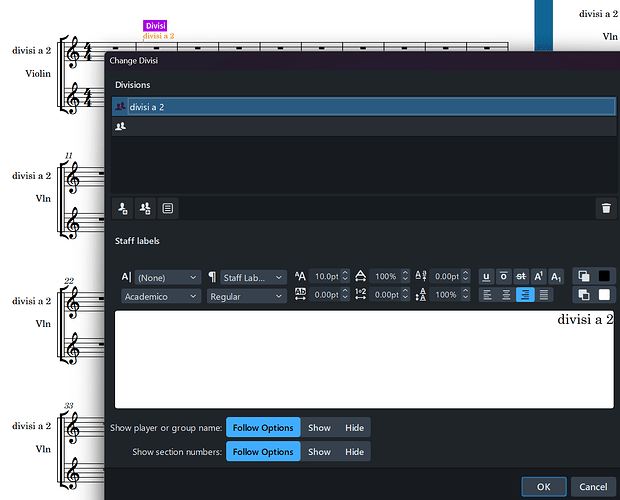
Task: Open the Academico font family dropdown
Action: point(161,296)
